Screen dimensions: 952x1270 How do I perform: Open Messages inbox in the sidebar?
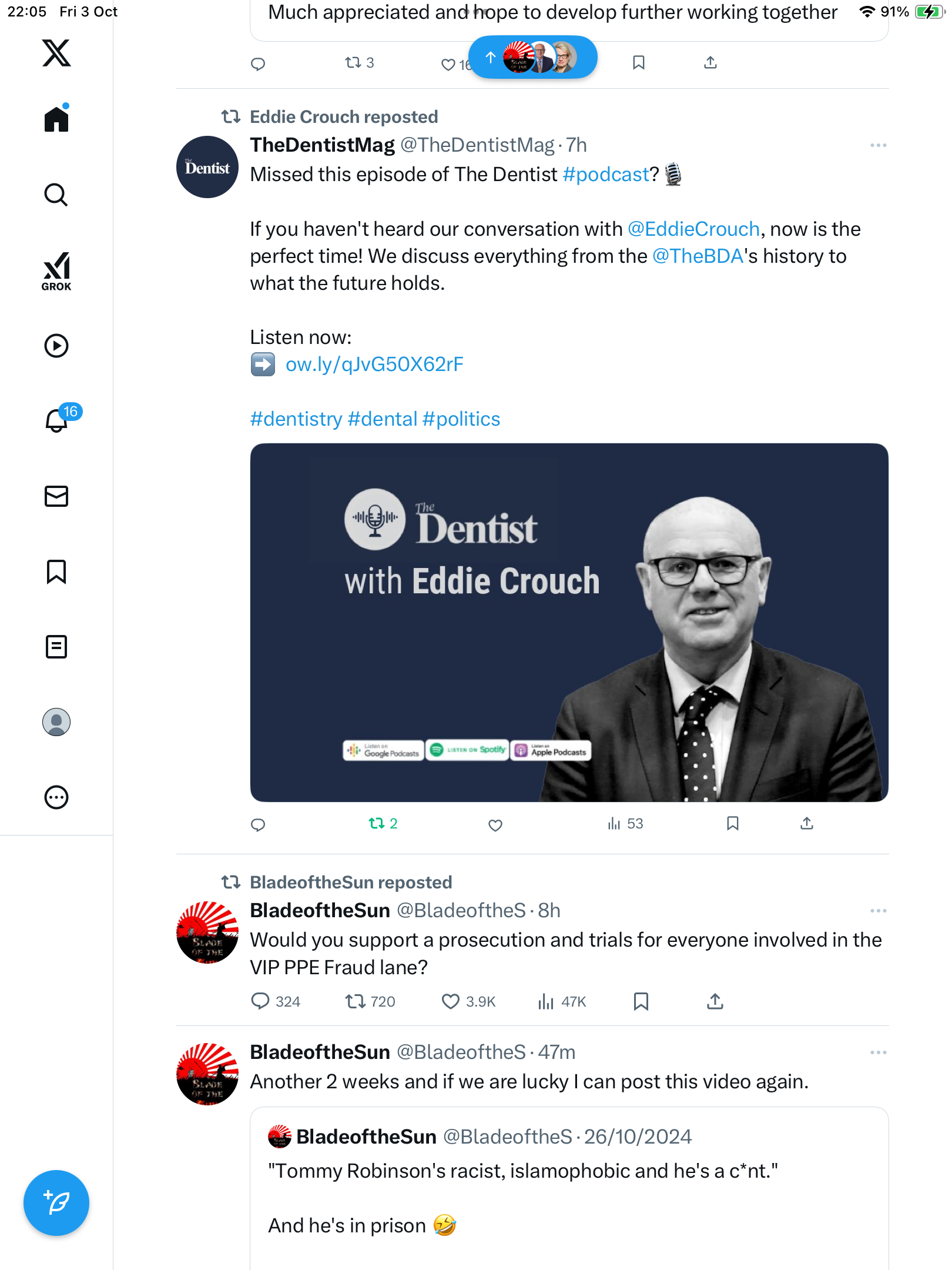coord(56,496)
